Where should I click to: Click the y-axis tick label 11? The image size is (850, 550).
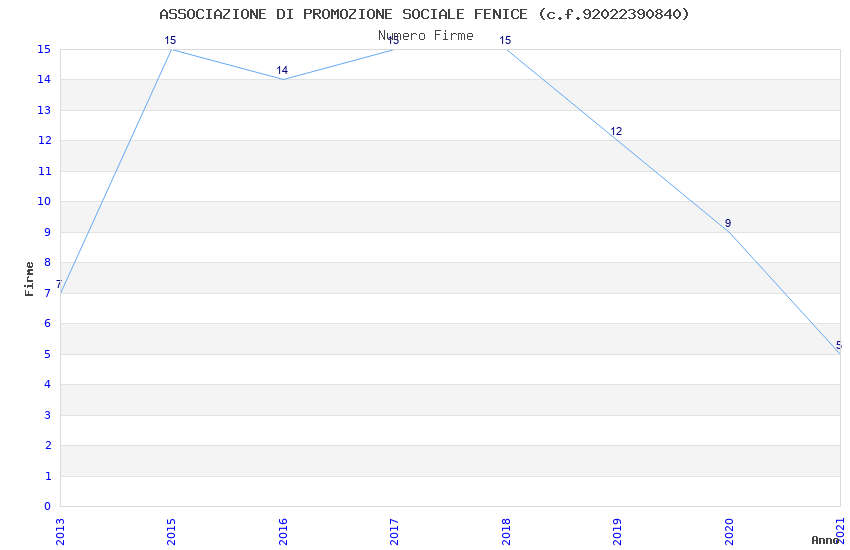click(x=44, y=171)
